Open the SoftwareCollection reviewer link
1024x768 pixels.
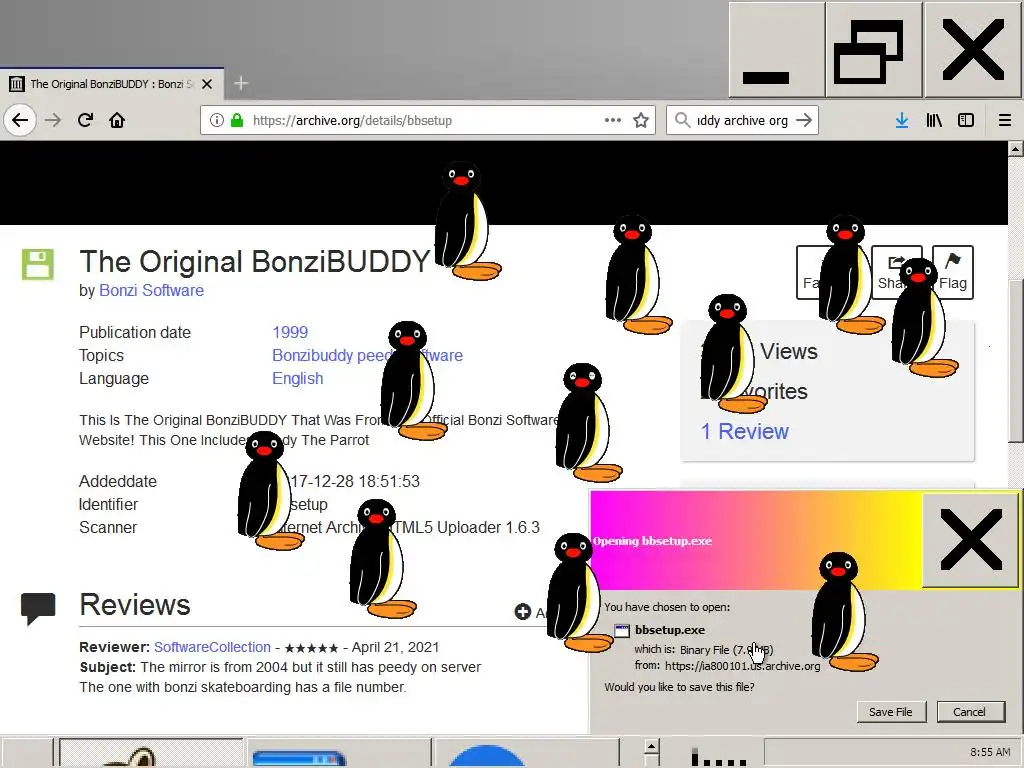[x=212, y=647]
